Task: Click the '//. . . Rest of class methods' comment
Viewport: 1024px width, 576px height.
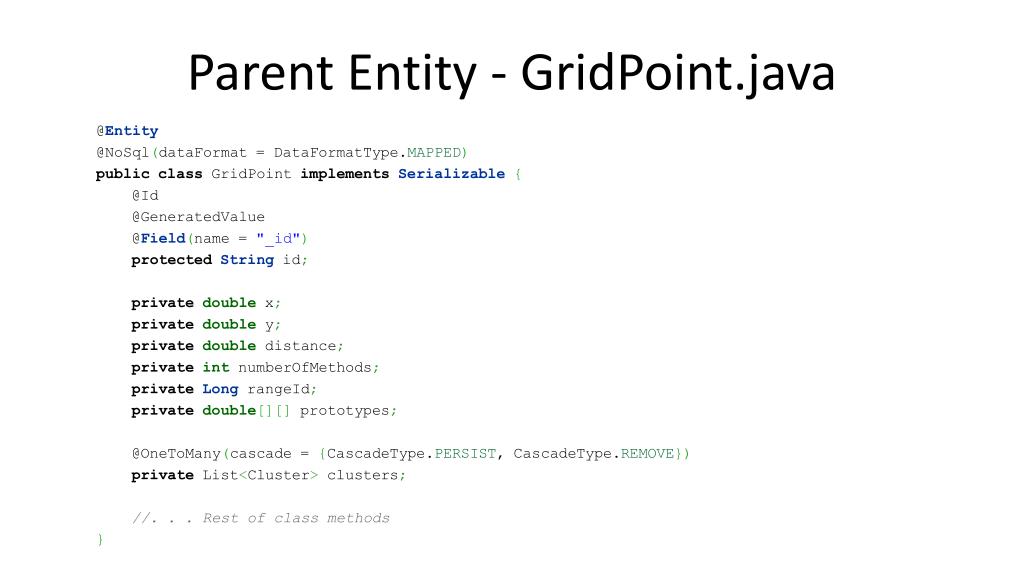Action: click(261, 518)
